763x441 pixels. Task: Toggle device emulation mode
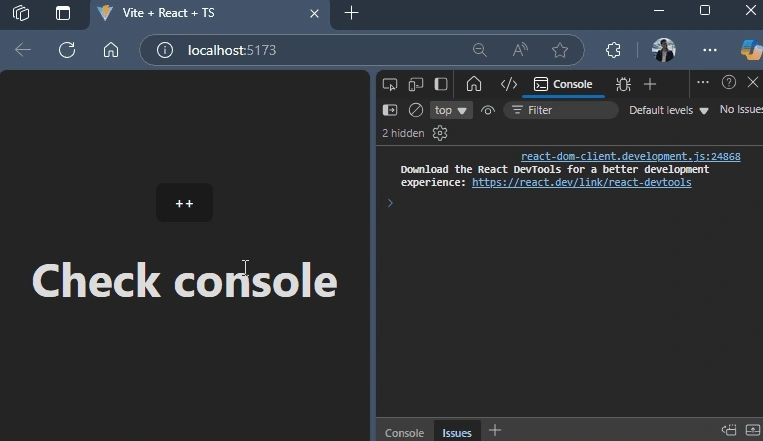tap(416, 84)
